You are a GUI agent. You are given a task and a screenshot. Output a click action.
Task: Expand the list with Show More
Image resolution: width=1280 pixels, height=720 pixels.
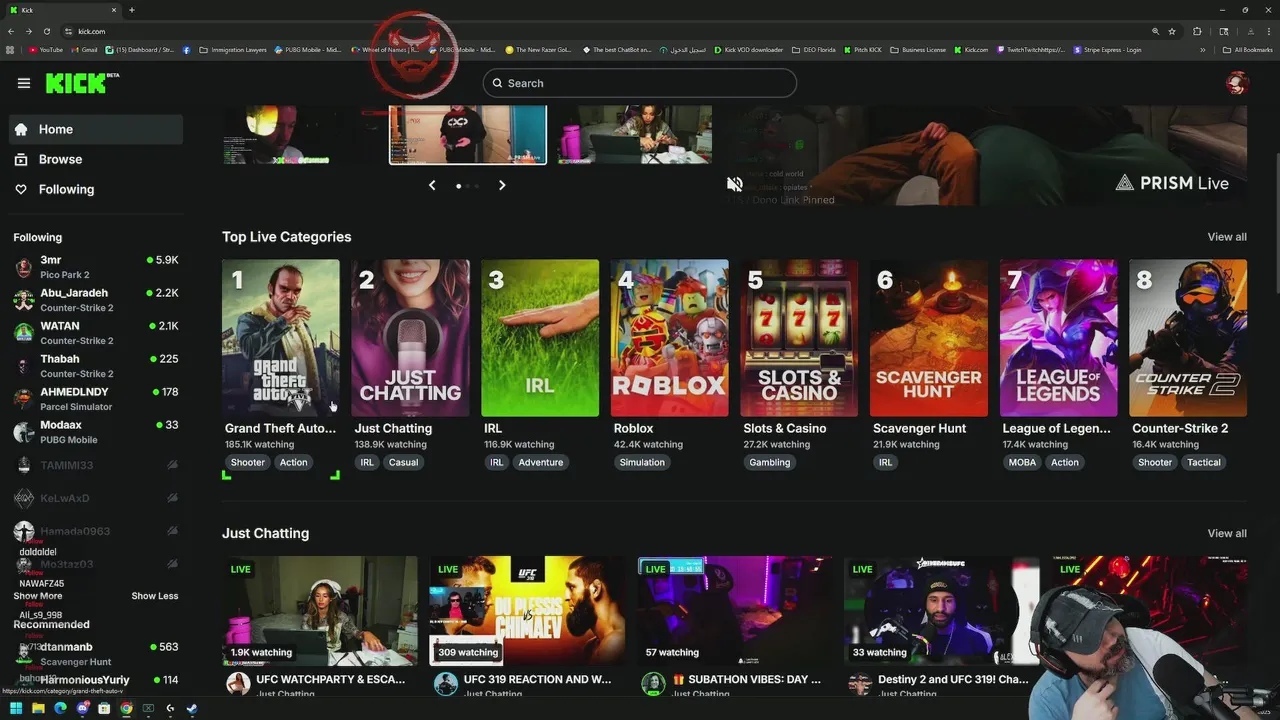point(37,596)
